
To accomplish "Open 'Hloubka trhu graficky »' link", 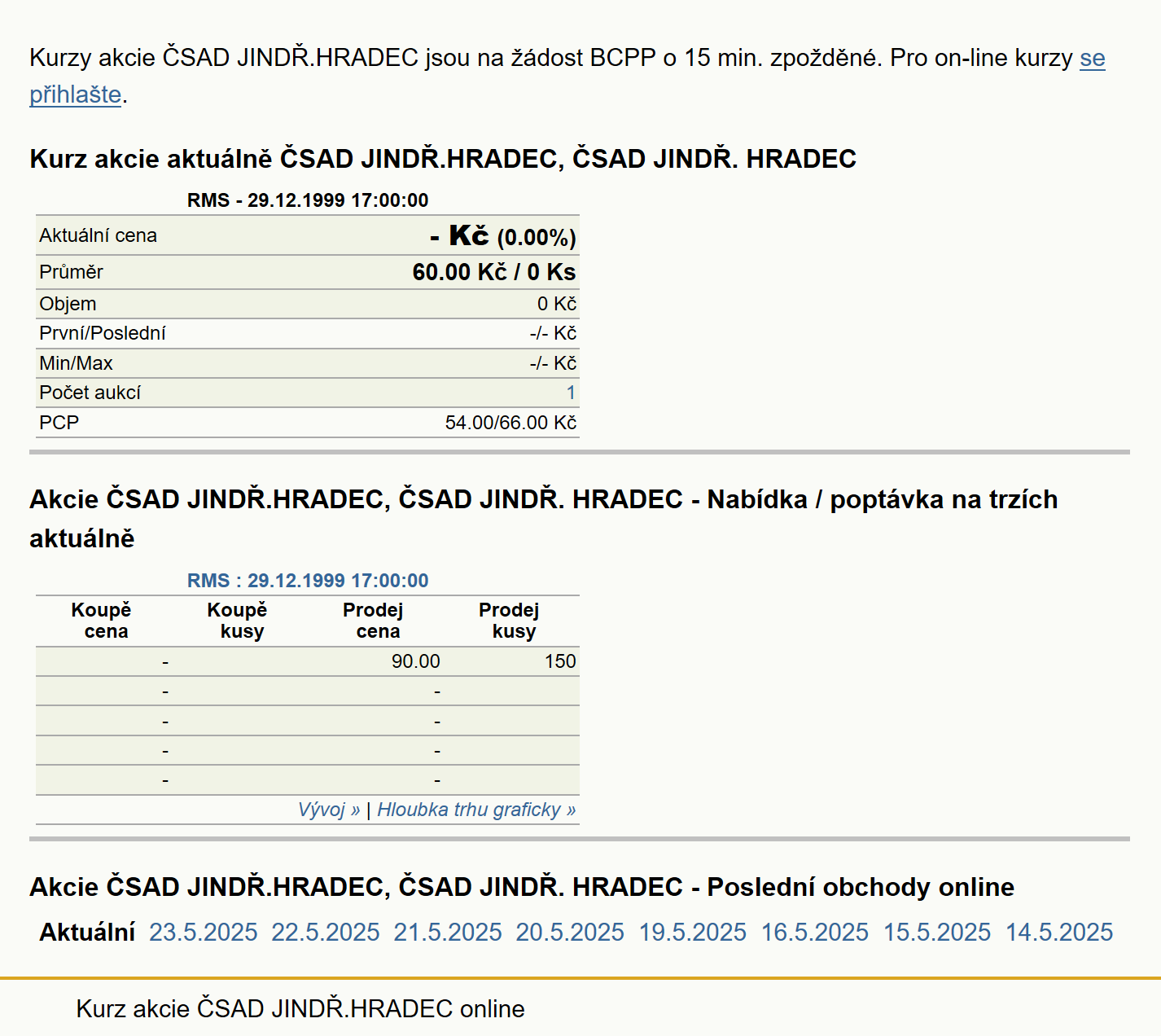I will point(476,810).
